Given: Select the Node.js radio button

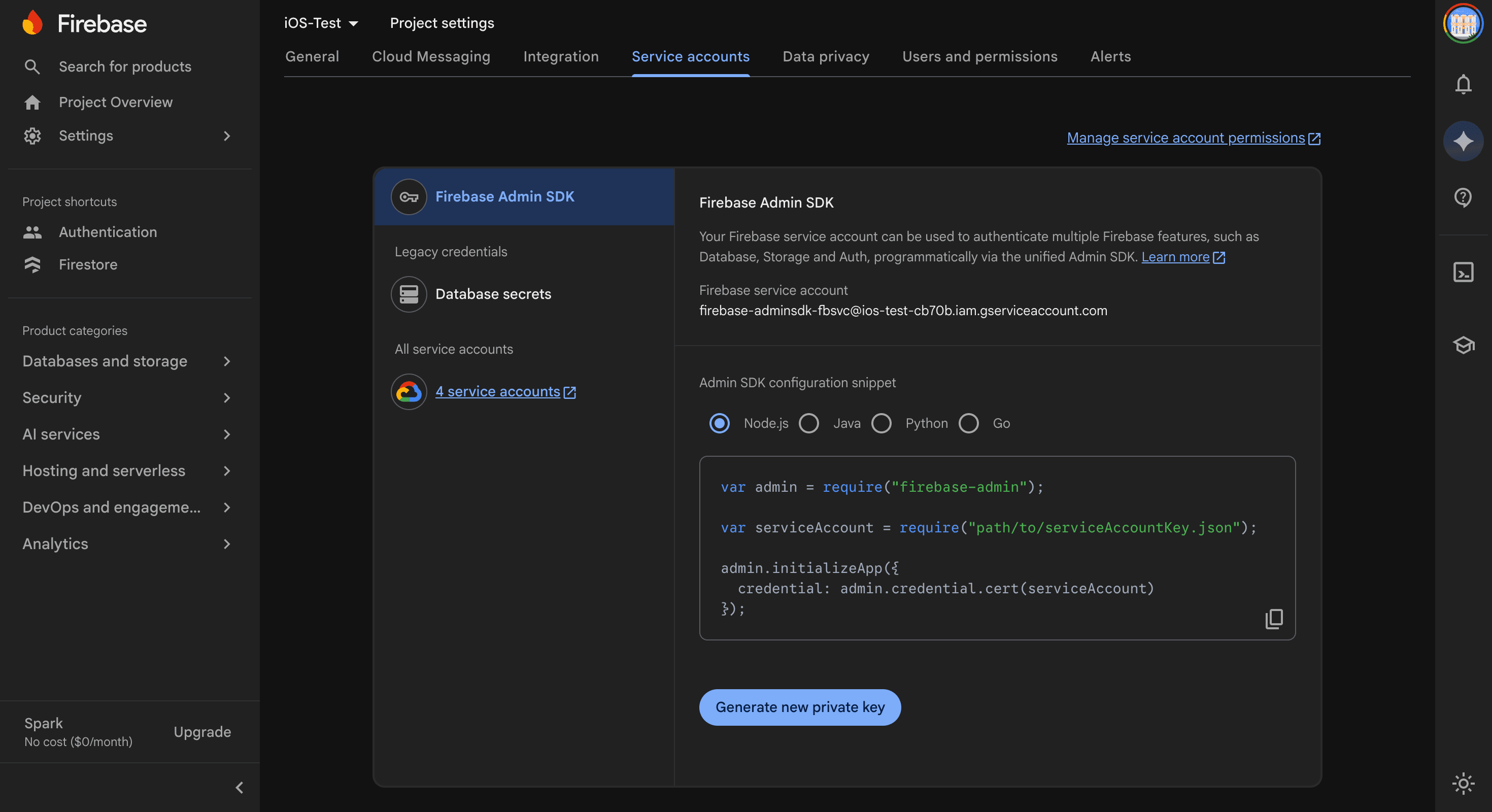Looking at the screenshot, I should pos(720,423).
